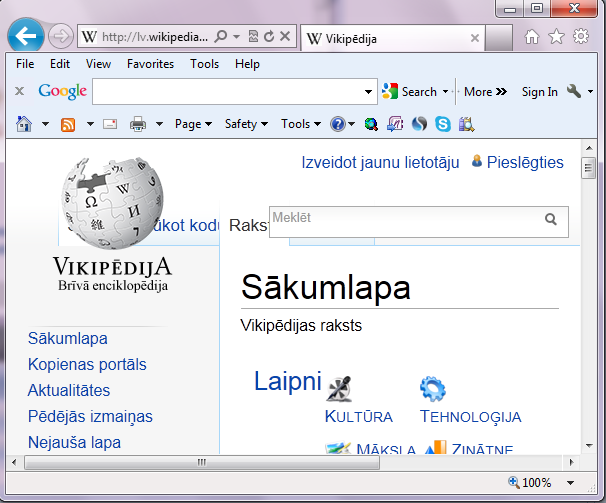Open Favorites star icon
This screenshot has width=606, height=503.
tap(556, 36)
